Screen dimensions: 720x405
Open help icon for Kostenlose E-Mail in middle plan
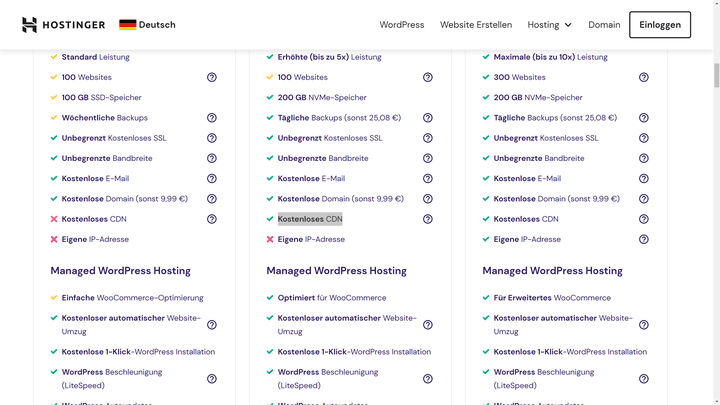coord(428,178)
